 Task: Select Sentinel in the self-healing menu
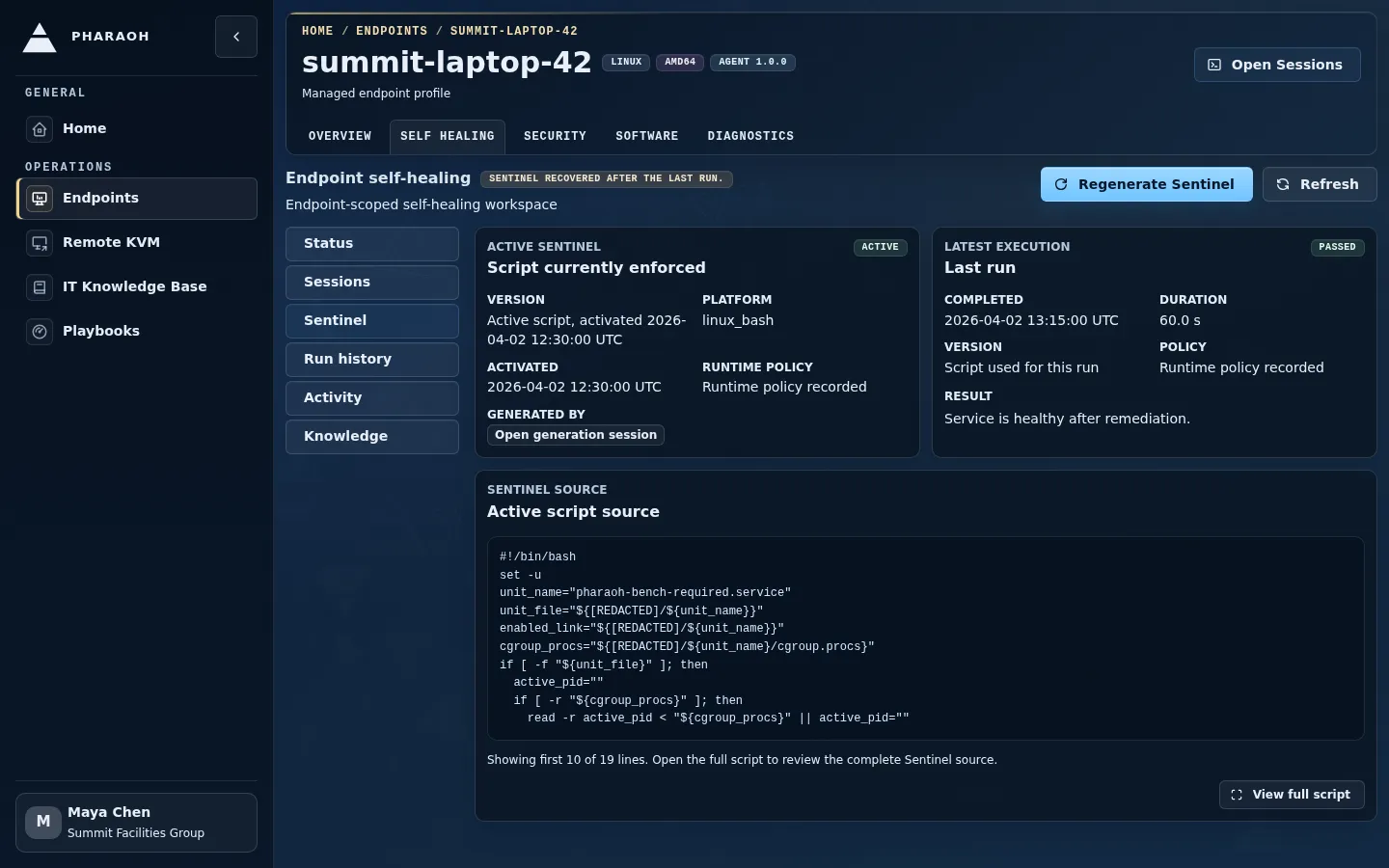[x=372, y=321]
